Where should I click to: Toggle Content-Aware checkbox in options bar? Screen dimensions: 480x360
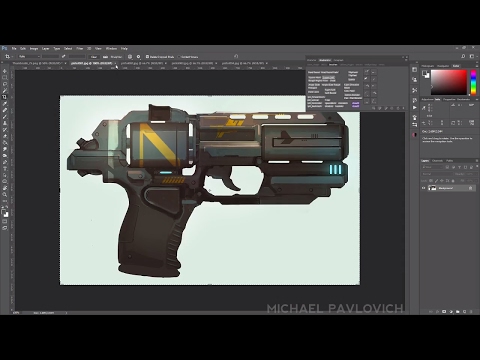(179, 57)
